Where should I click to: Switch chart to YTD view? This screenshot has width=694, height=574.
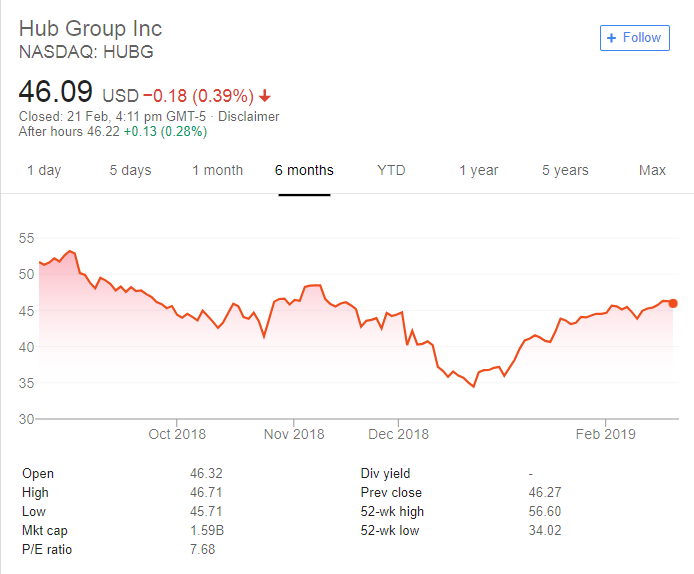coord(391,170)
